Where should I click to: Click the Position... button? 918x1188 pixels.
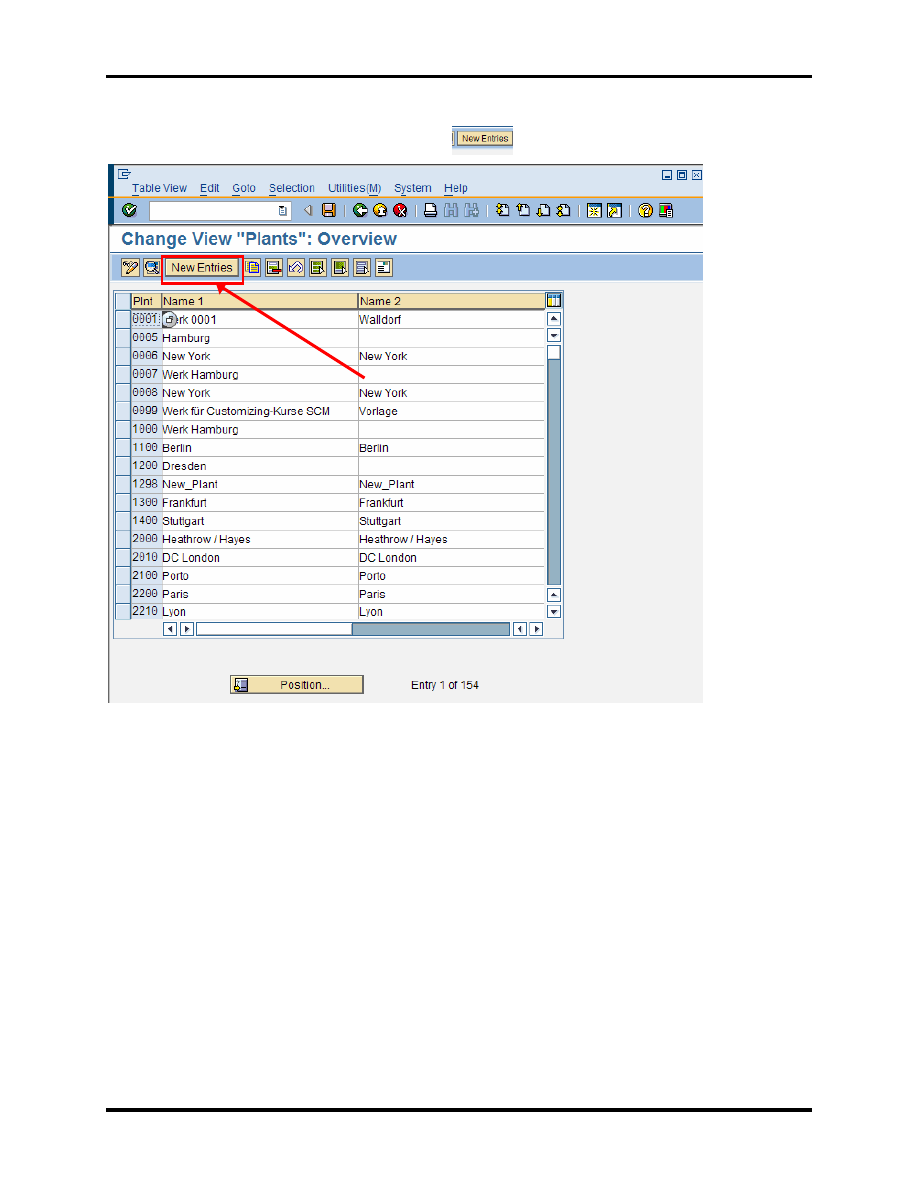(x=297, y=685)
